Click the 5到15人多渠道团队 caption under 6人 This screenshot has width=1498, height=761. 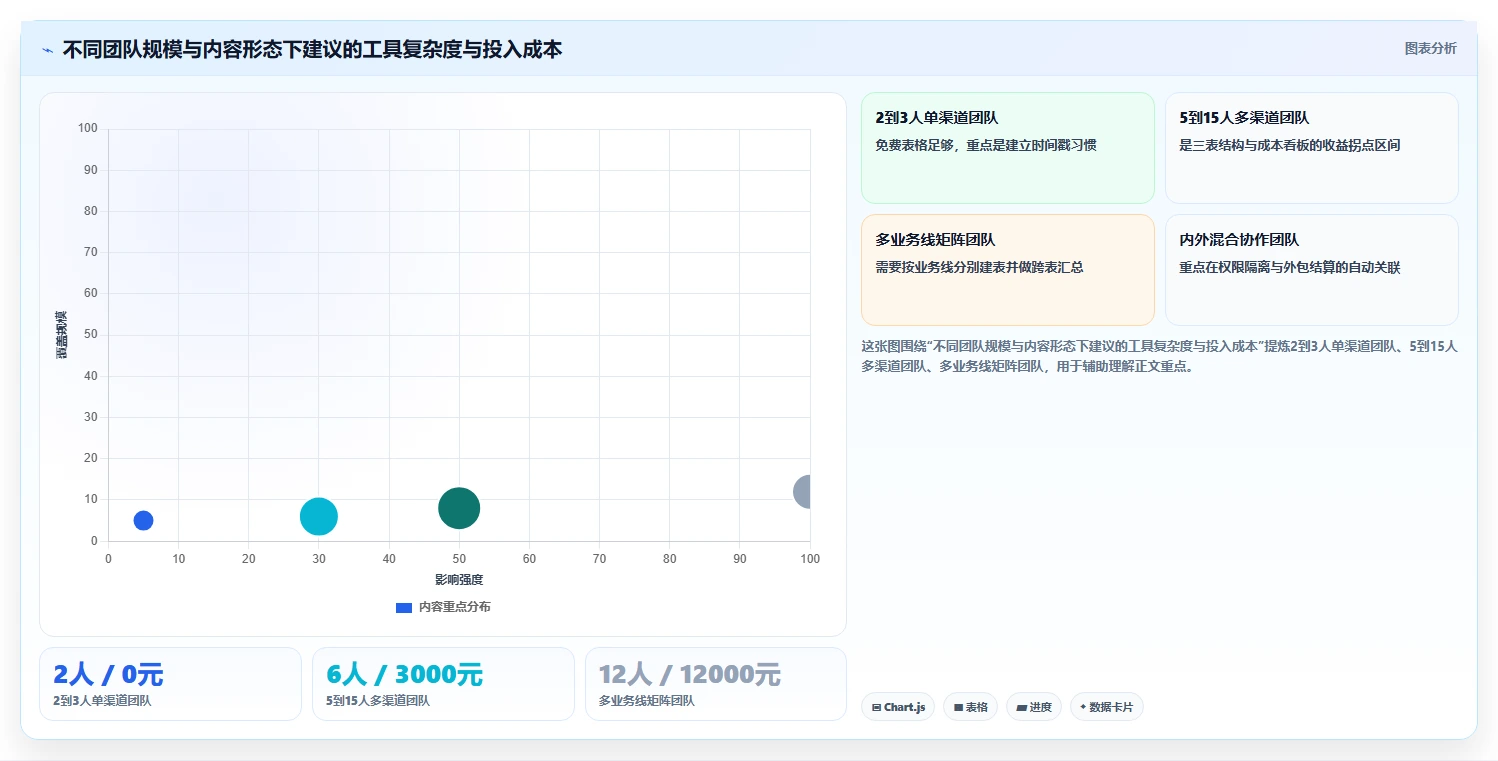(x=378, y=701)
